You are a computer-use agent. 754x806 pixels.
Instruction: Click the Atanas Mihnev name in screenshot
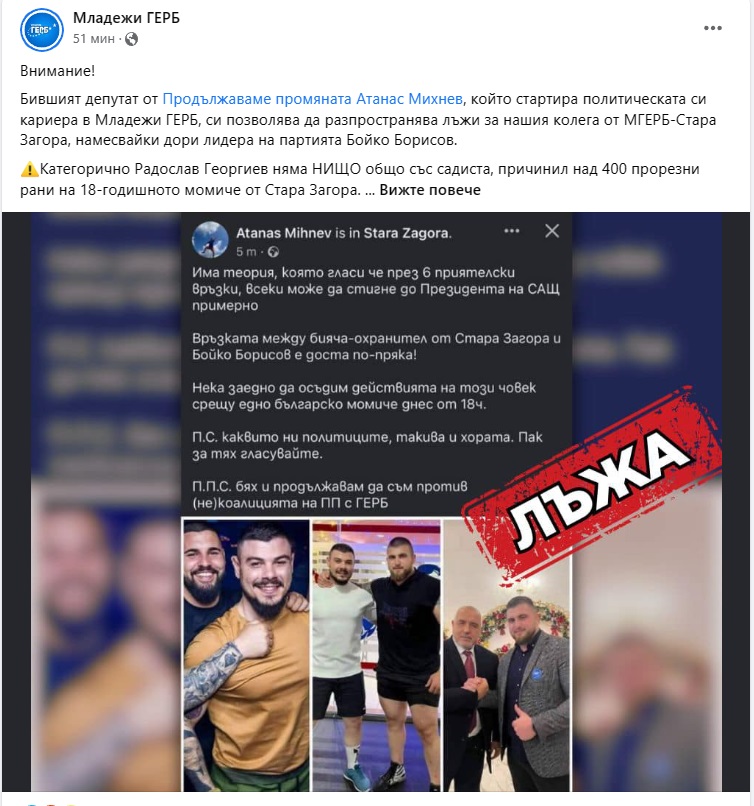click(x=284, y=233)
